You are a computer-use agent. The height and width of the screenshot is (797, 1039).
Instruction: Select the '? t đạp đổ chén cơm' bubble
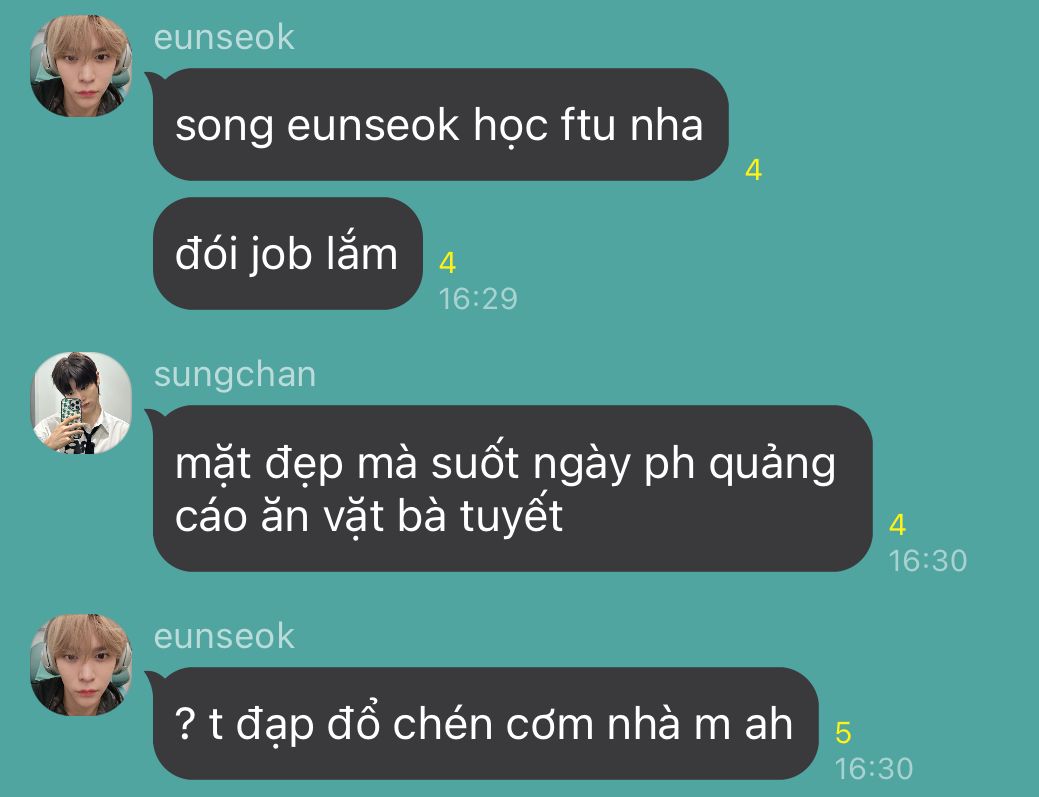(486, 723)
